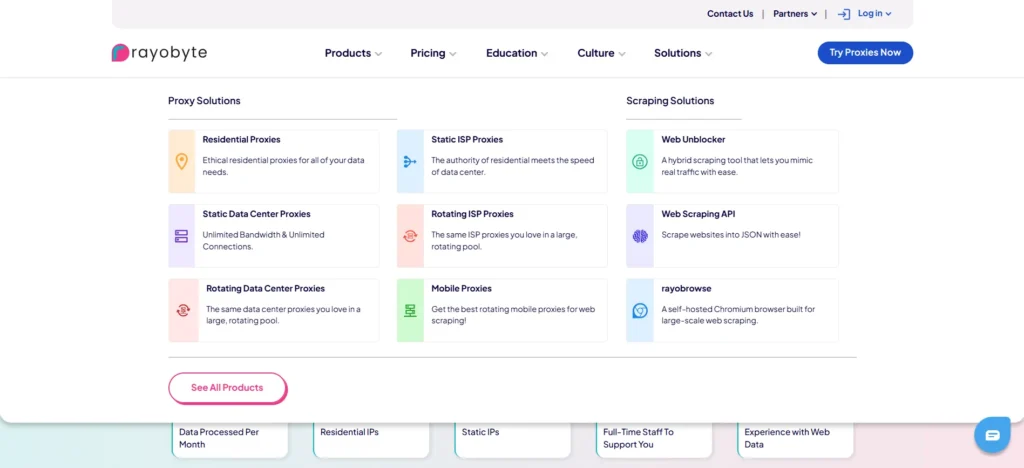Click 'Unlimited Bandwidth & Unlimited Connections' text
Screen dimensions: 1024x468
coord(263,240)
